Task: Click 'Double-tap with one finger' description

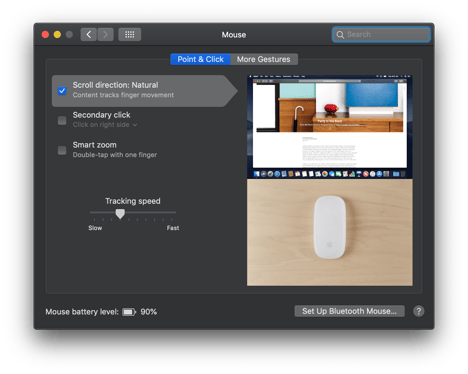Action: click(x=115, y=155)
